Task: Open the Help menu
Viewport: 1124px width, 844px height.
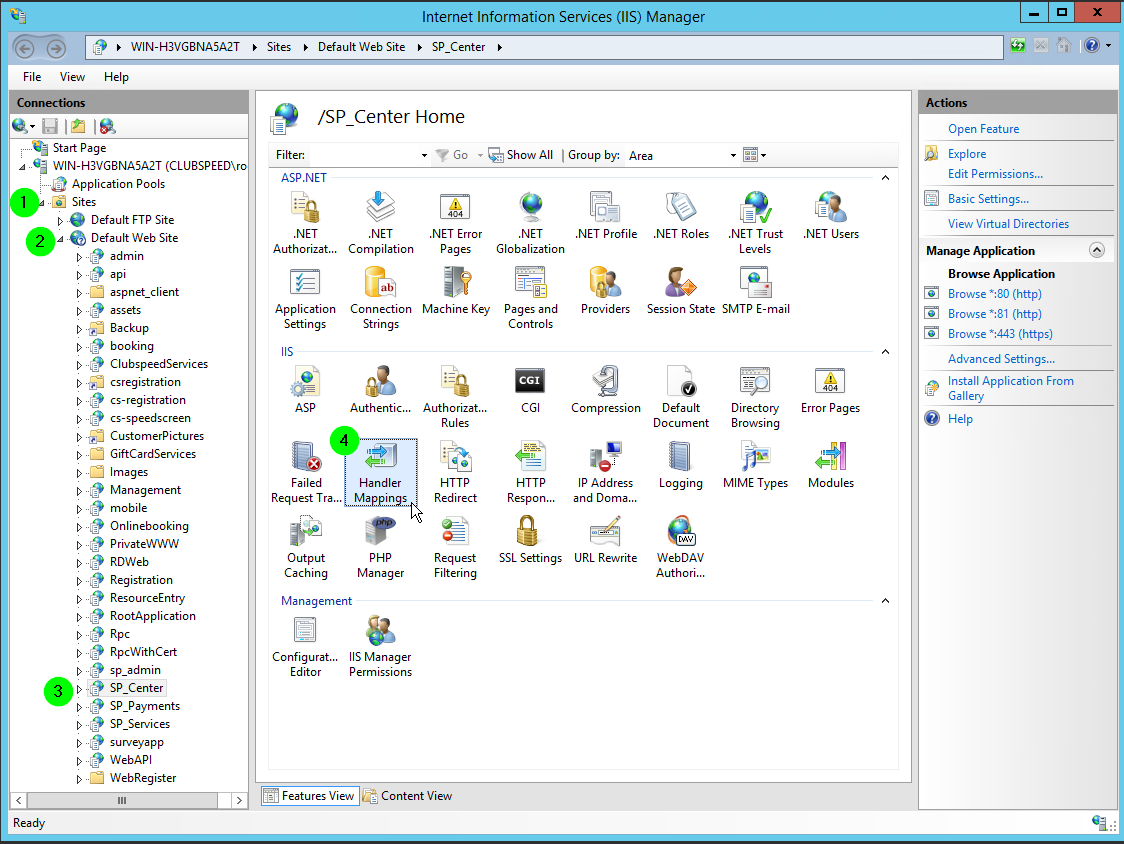Action: click(116, 77)
